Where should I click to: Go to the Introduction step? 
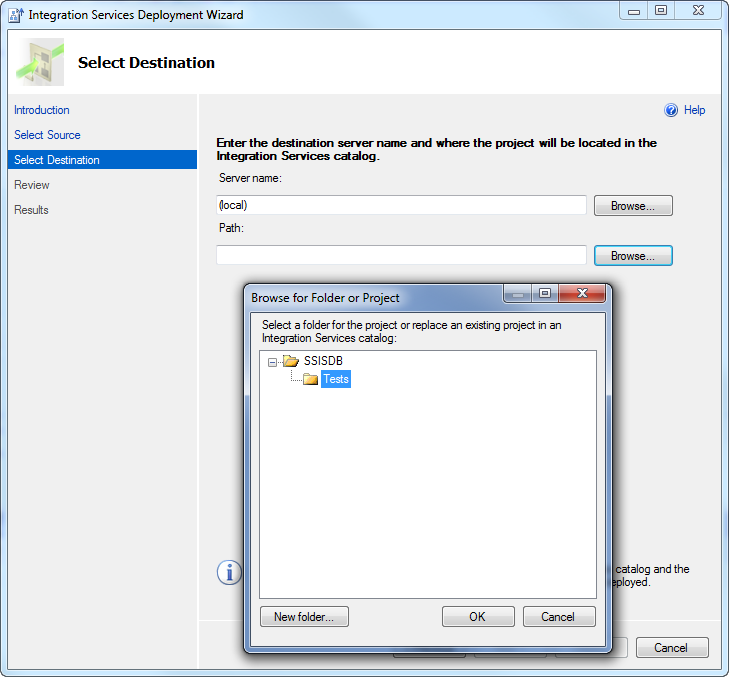42,110
